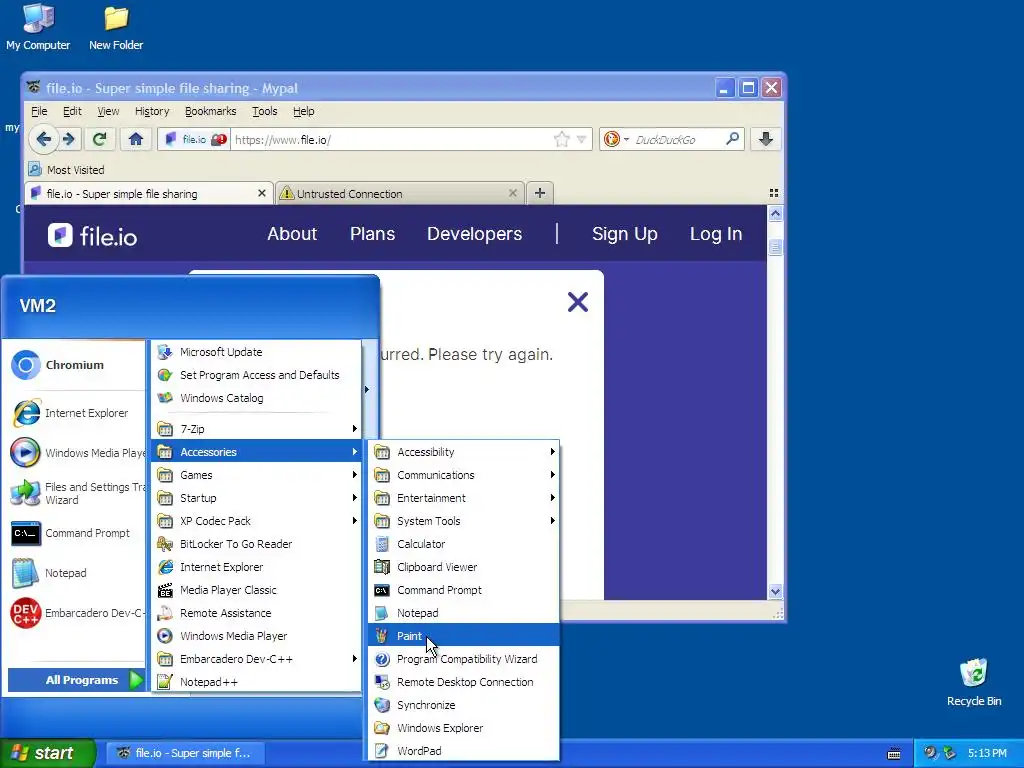This screenshot has width=1024, height=768.
Task: Select the Recycle Bin desktop icon
Action: coord(974,682)
